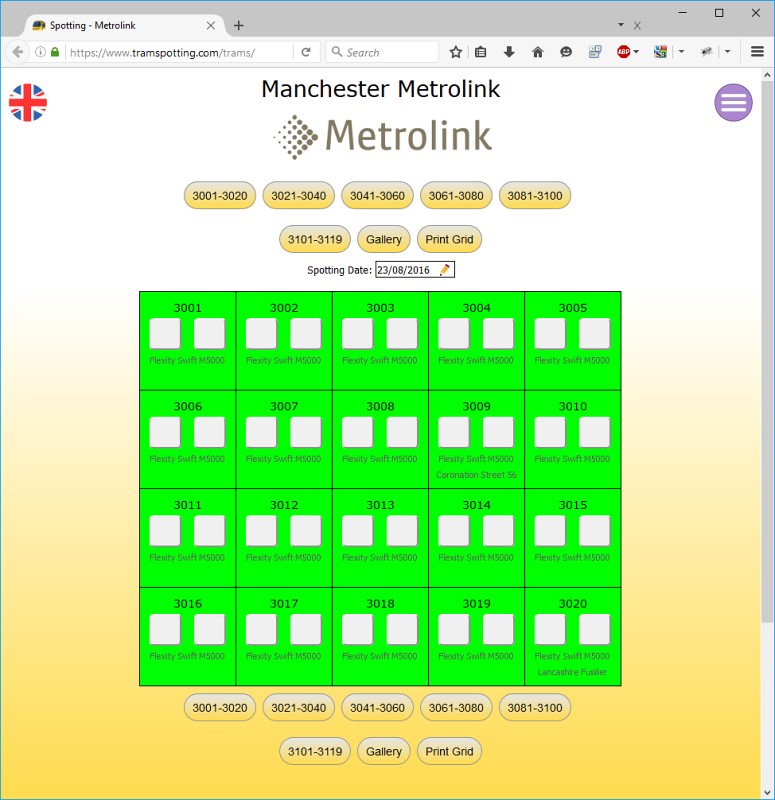Open Adblock Plus dropdown arrow
Screen dimensions: 775x800
pos(636,52)
